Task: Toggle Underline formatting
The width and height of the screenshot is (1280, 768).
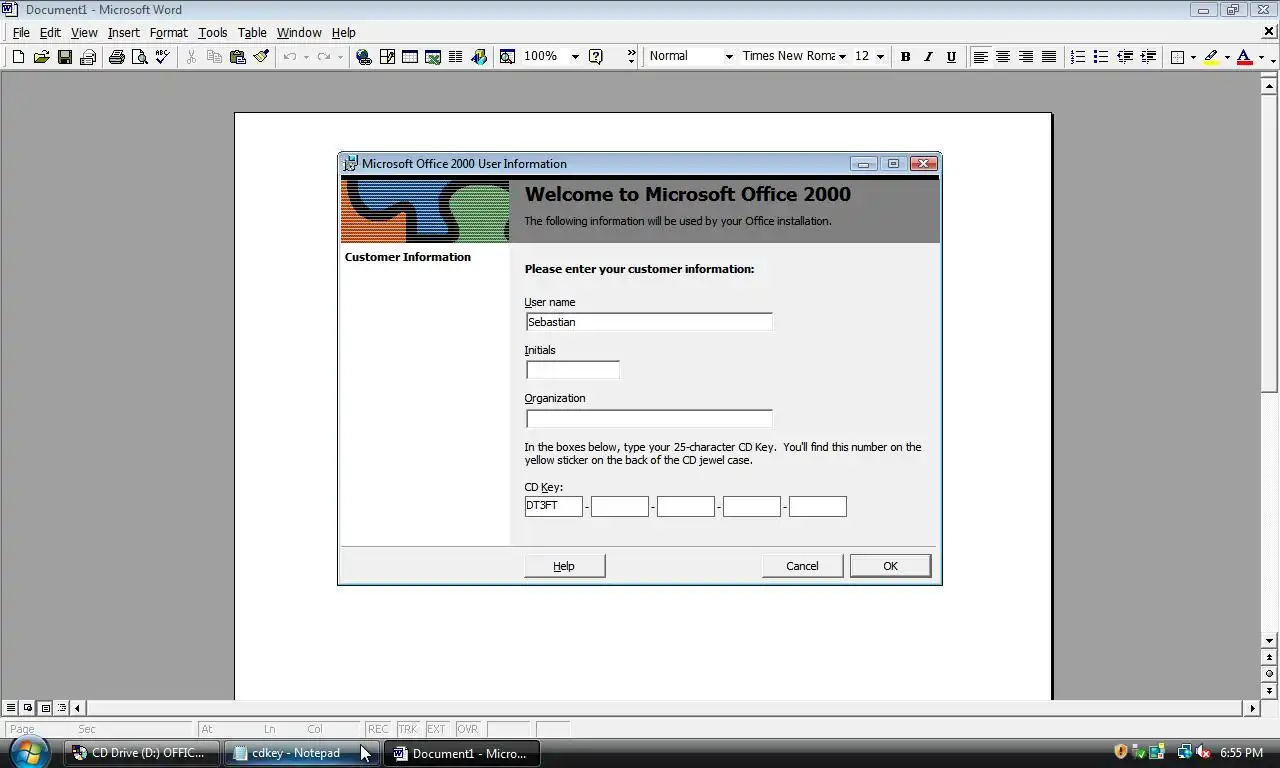Action: coord(951,57)
